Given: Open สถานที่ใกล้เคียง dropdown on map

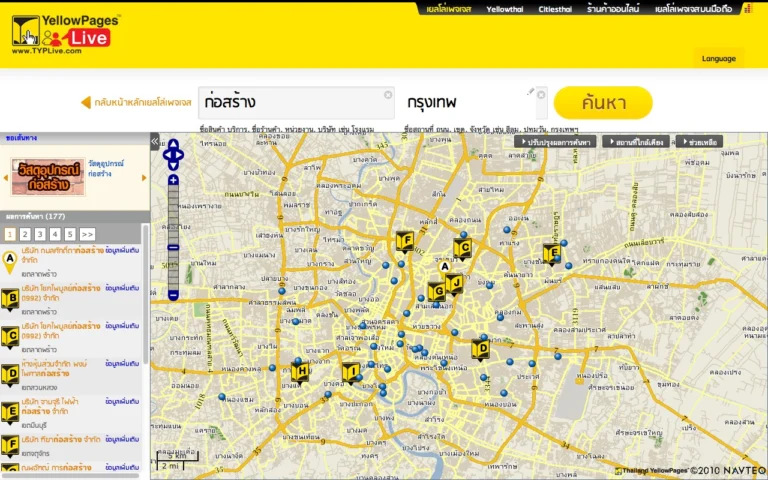Looking at the screenshot, I should click(x=636, y=142).
